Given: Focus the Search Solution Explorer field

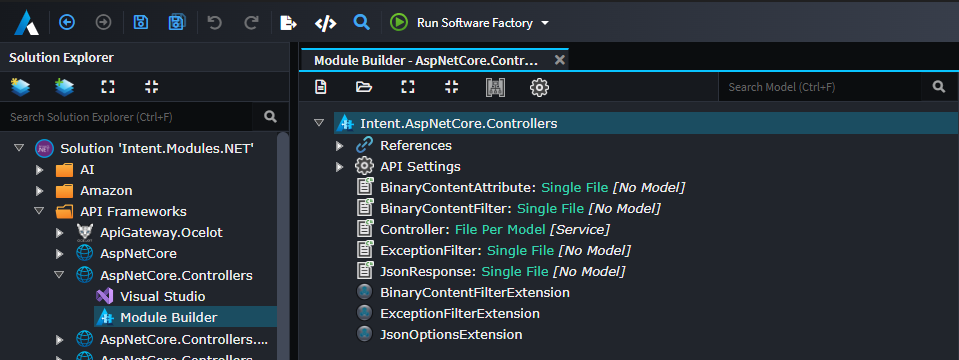Looking at the screenshot, I should [126, 117].
